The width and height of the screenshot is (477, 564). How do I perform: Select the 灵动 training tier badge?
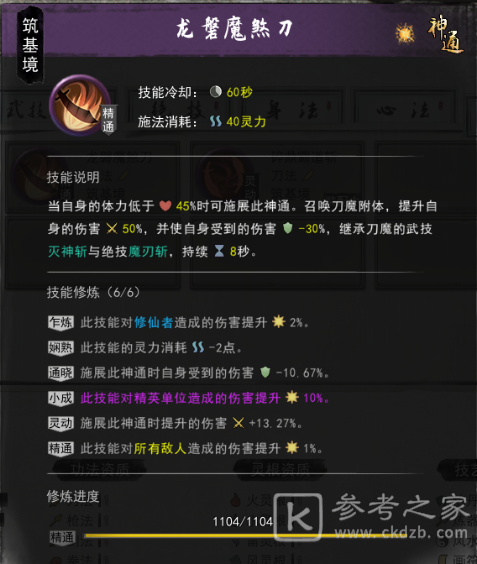point(61,423)
